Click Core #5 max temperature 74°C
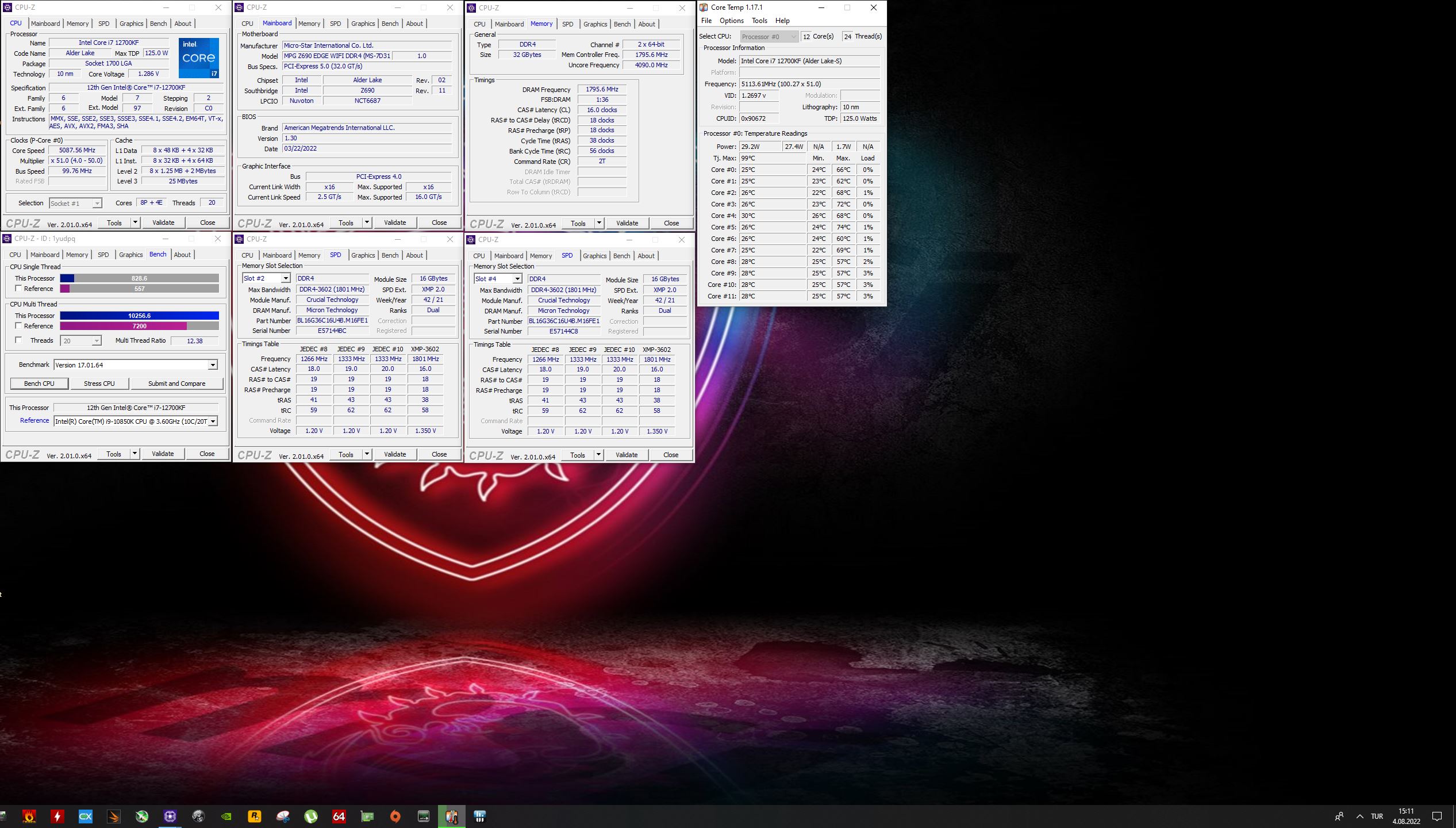The width and height of the screenshot is (1456, 828). tap(843, 227)
